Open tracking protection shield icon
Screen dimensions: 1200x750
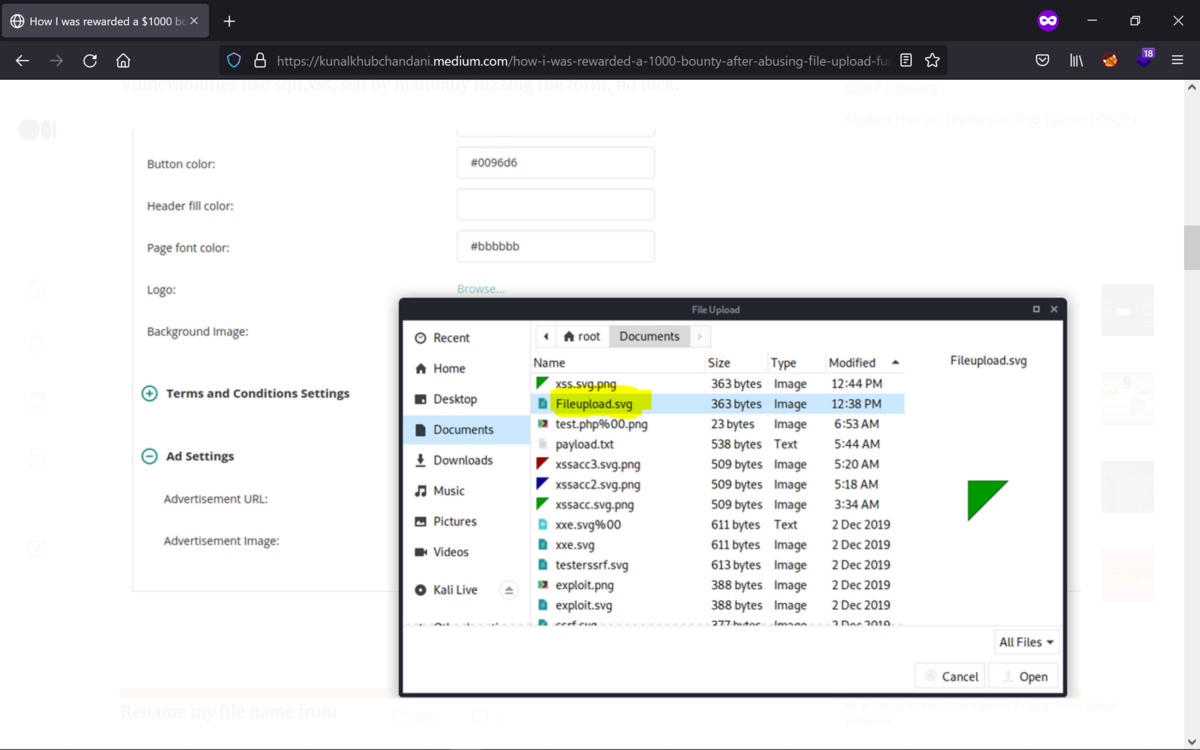coord(234,60)
